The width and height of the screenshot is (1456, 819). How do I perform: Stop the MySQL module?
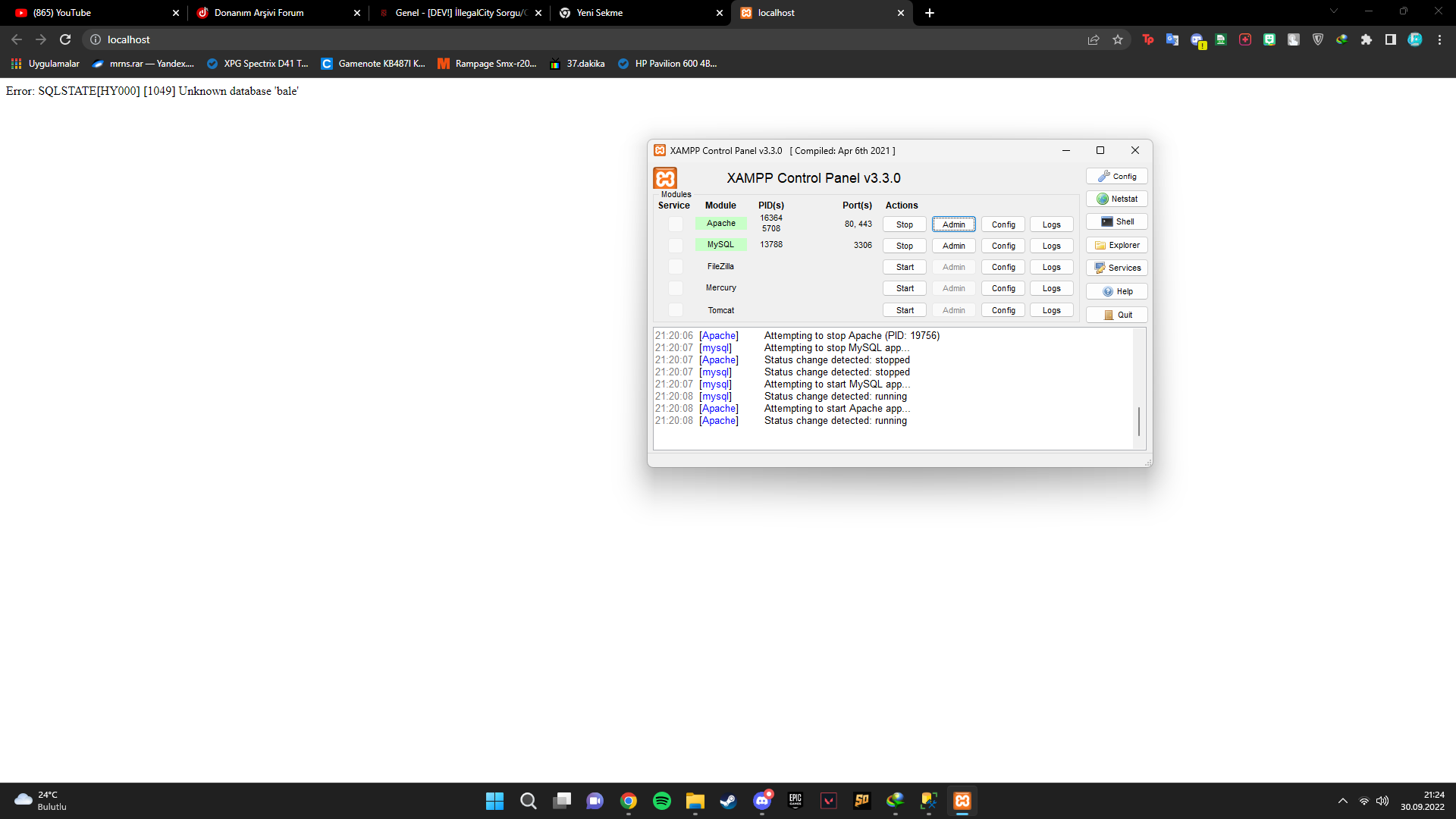point(905,246)
